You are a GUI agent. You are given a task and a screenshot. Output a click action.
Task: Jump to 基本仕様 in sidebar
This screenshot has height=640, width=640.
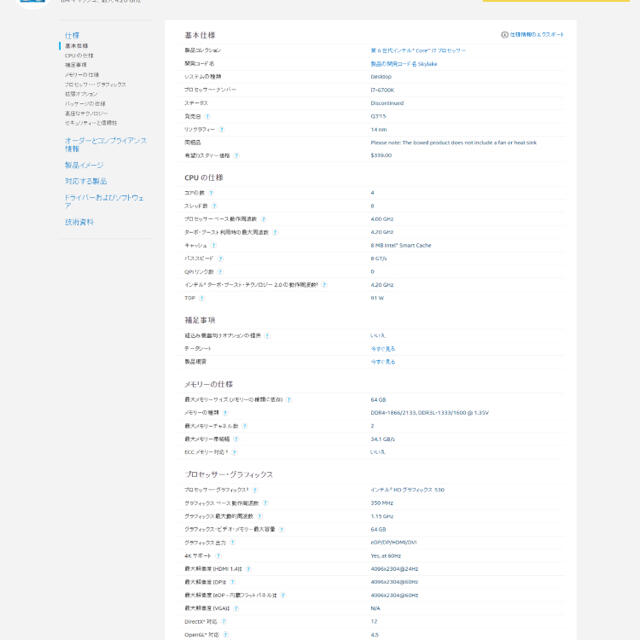click(76, 46)
